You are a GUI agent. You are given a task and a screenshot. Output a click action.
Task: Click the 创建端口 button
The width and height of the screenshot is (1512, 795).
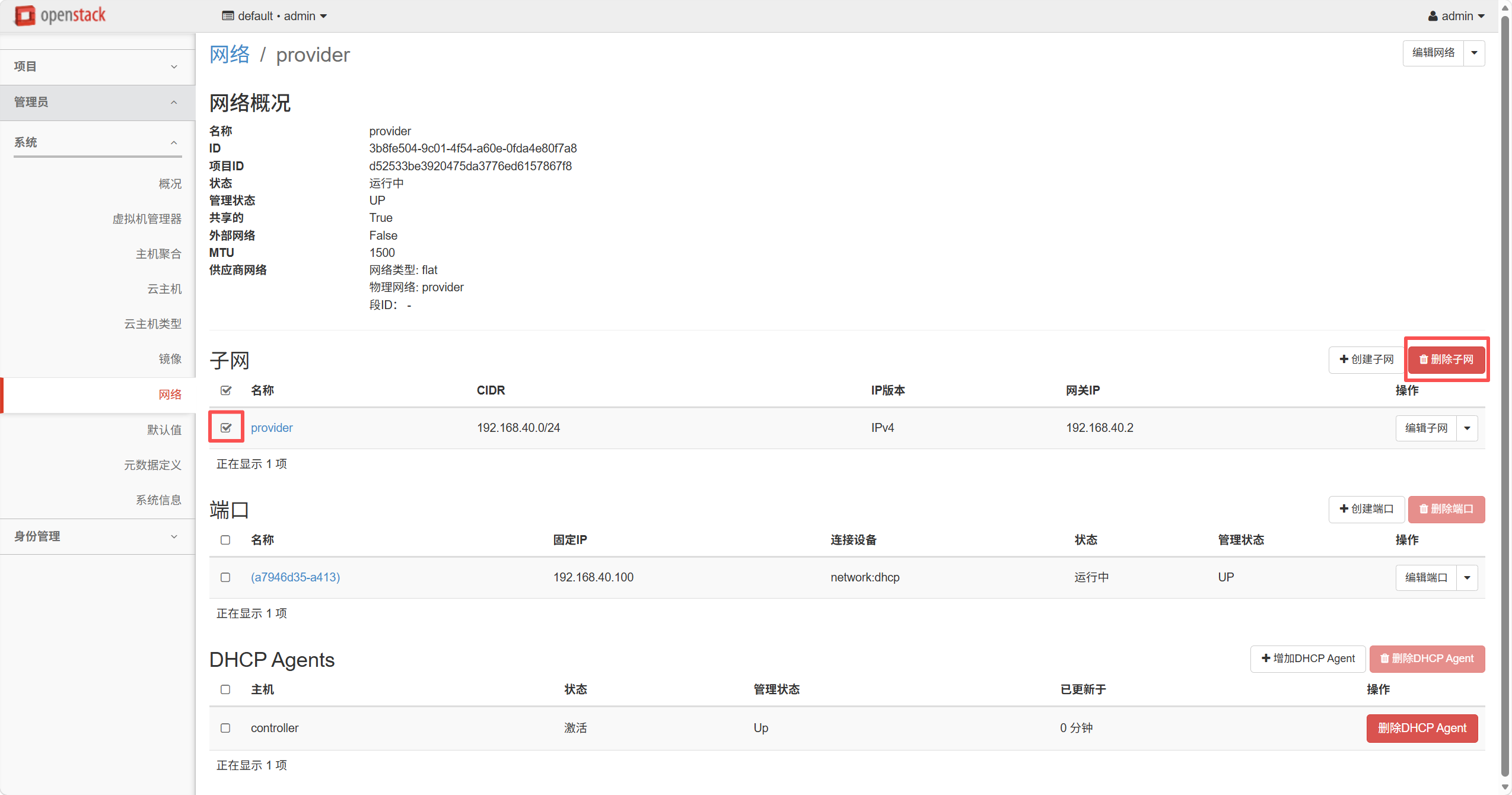click(x=1366, y=509)
